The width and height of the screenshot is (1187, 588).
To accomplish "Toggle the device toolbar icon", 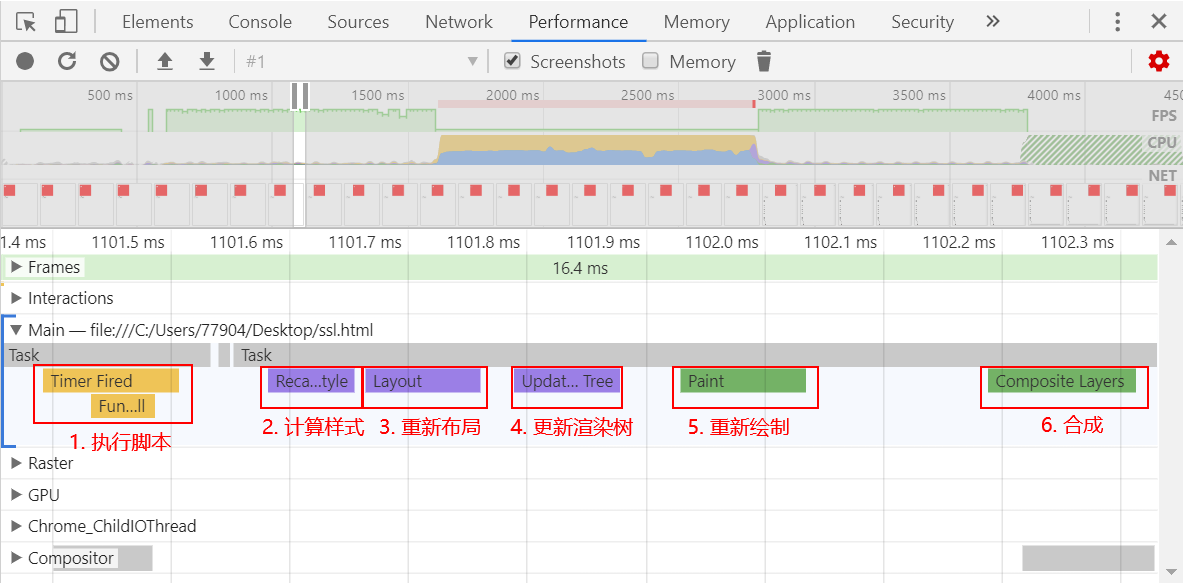I will click(66, 22).
